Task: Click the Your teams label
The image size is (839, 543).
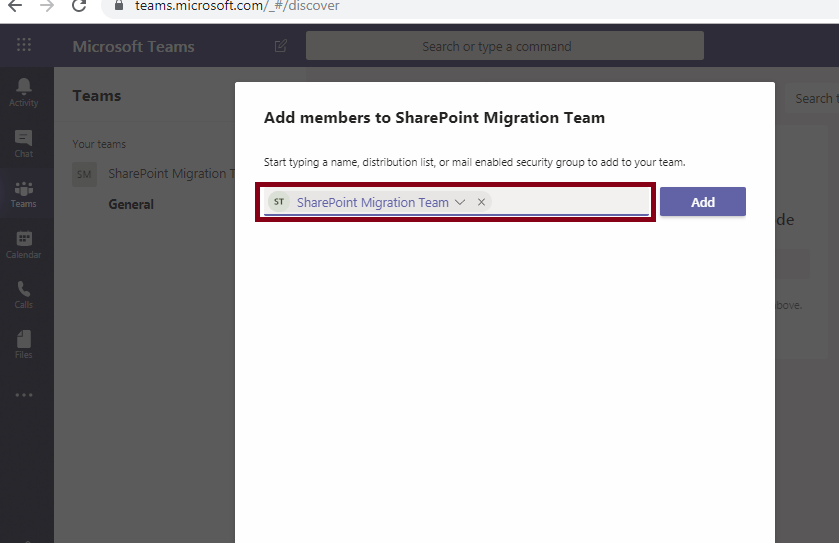Action: pyautogui.click(x=99, y=144)
